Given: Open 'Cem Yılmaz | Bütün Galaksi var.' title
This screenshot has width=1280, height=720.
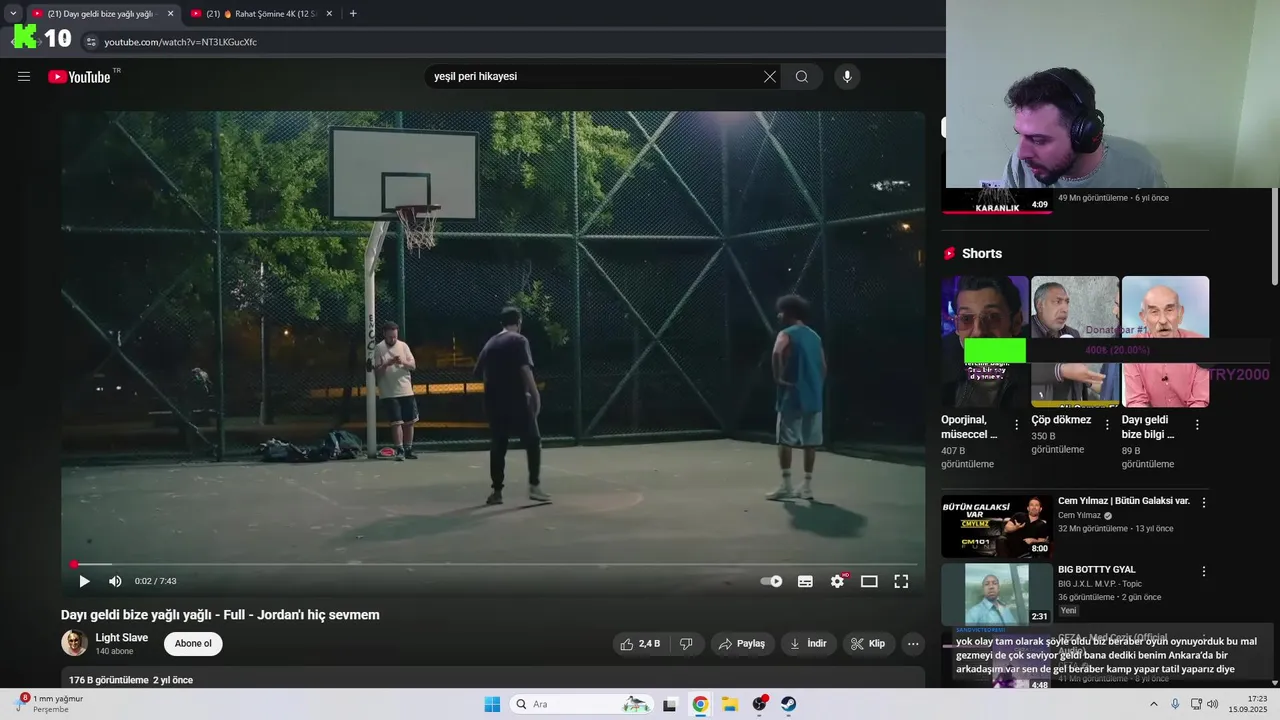Looking at the screenshot, I should [x=1124, y=501].
